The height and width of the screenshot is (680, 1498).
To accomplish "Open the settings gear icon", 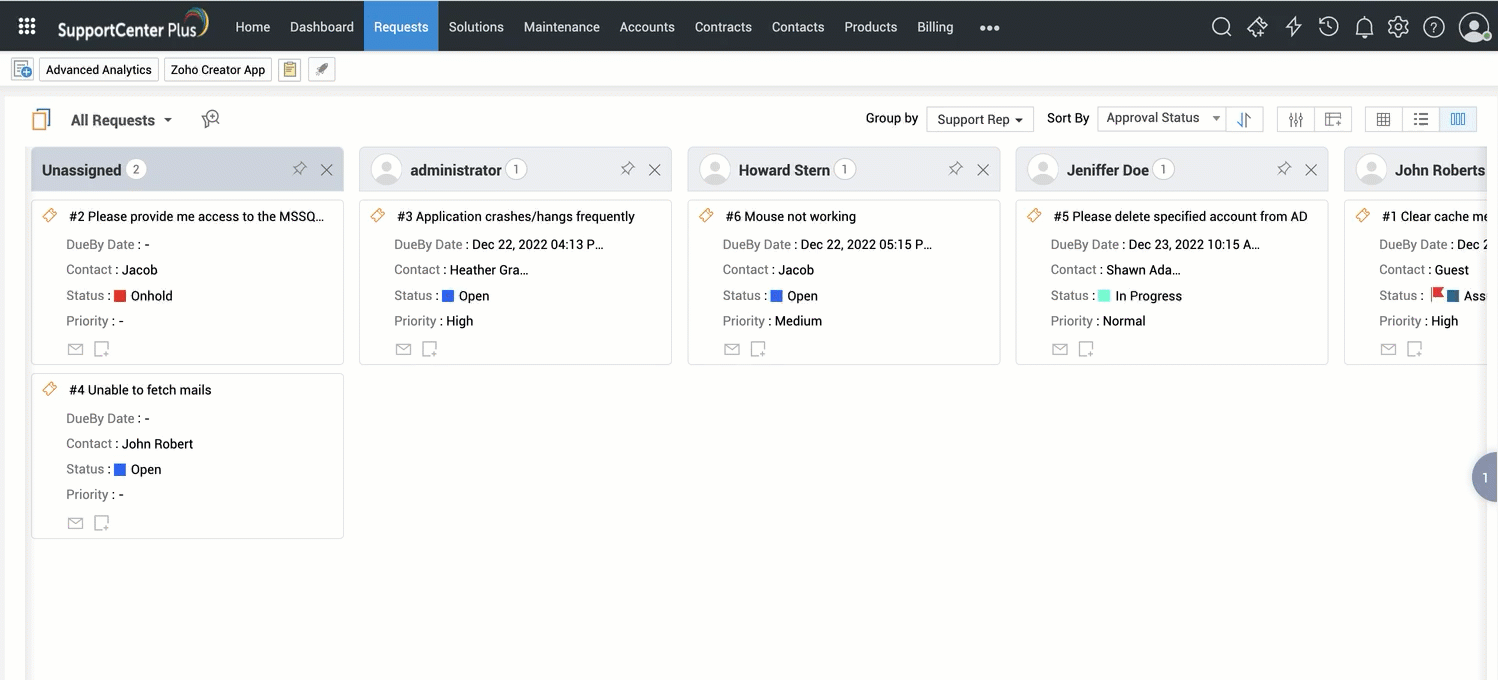I will (x=1398, y=27).
